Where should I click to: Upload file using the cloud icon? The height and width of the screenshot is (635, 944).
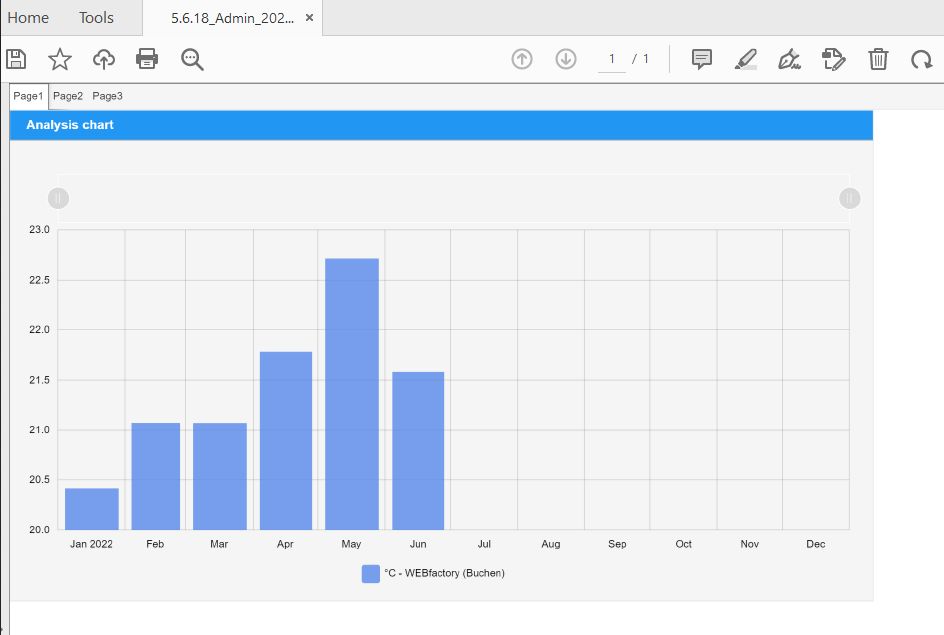click(104, 59)
